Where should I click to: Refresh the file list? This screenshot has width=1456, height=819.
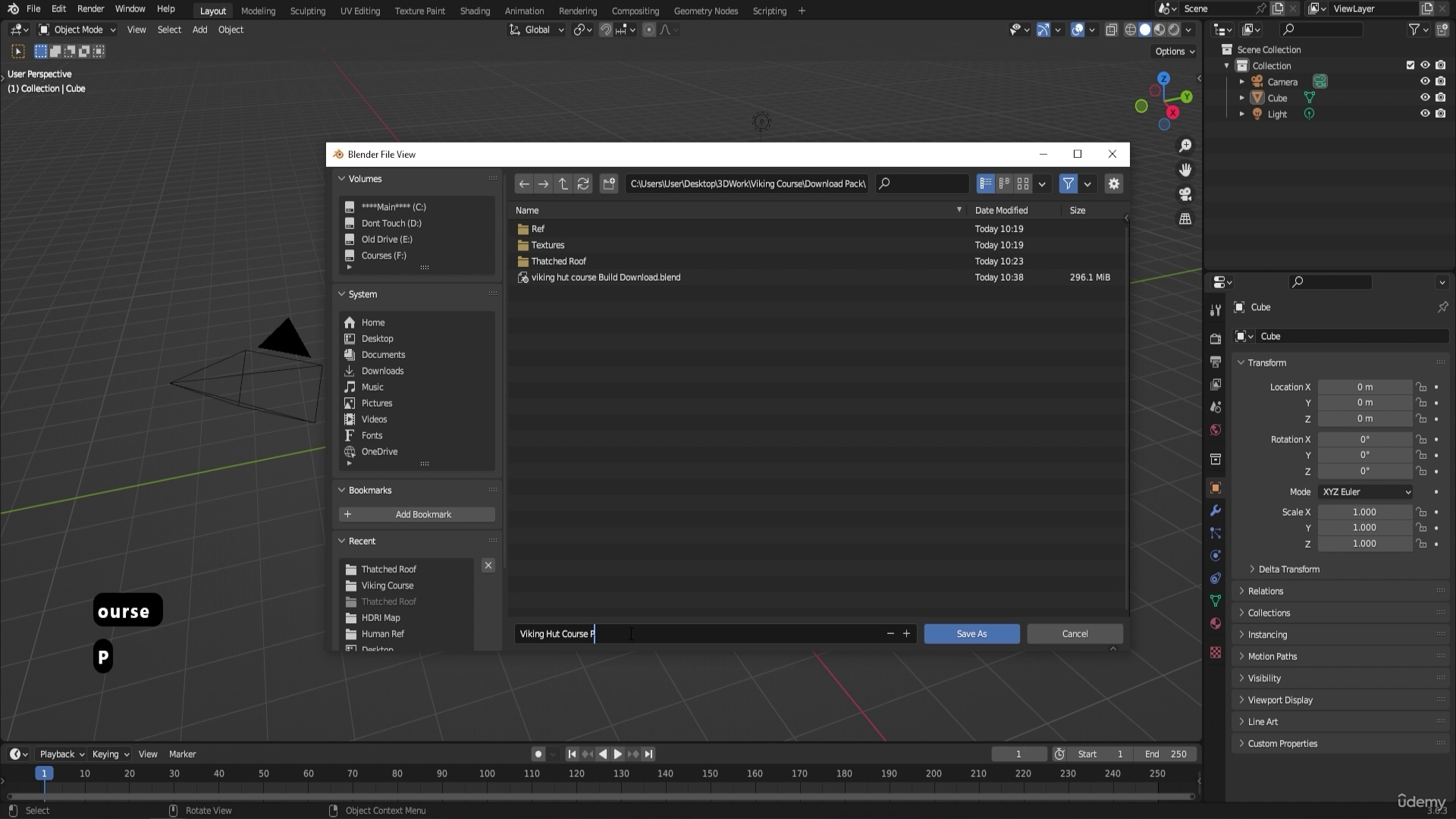583,184
